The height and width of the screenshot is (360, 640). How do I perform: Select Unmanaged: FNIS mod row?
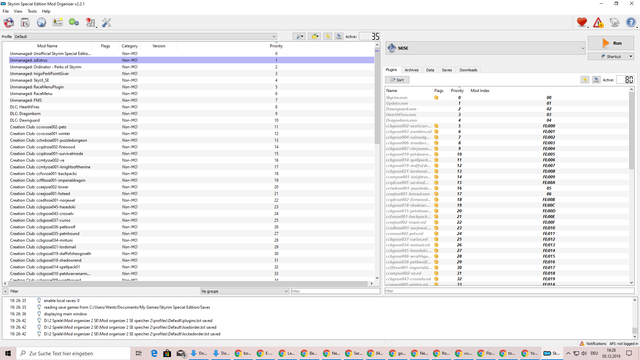coord(191,100)
